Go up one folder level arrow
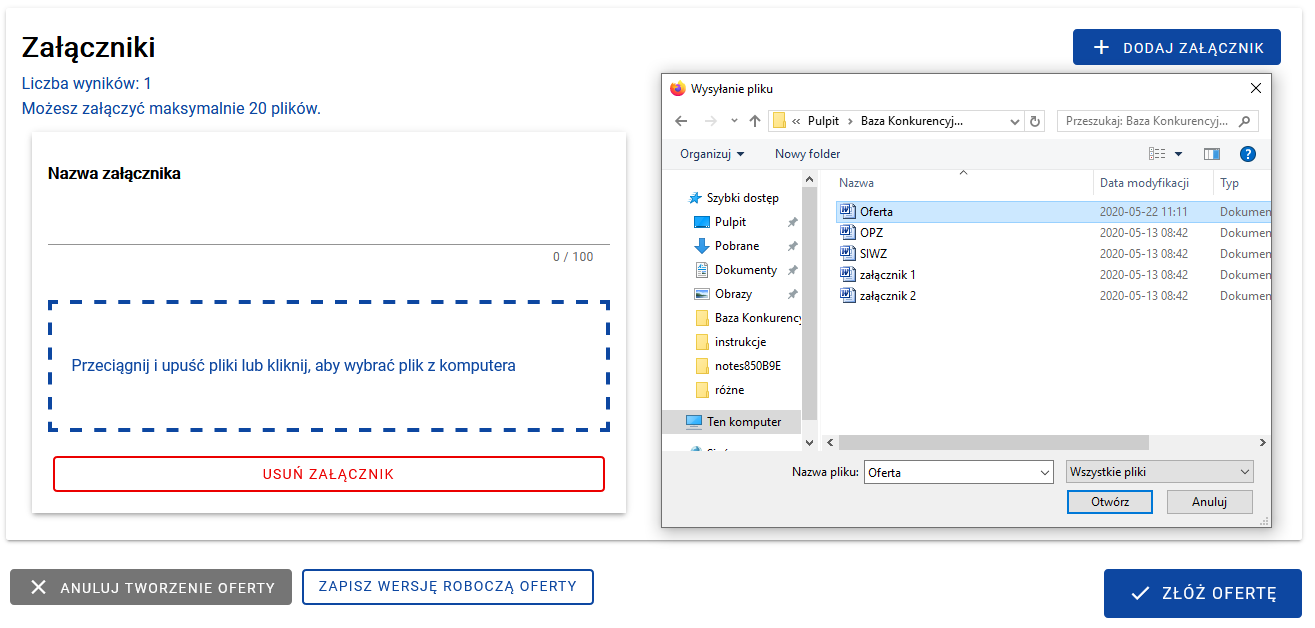 755,121
